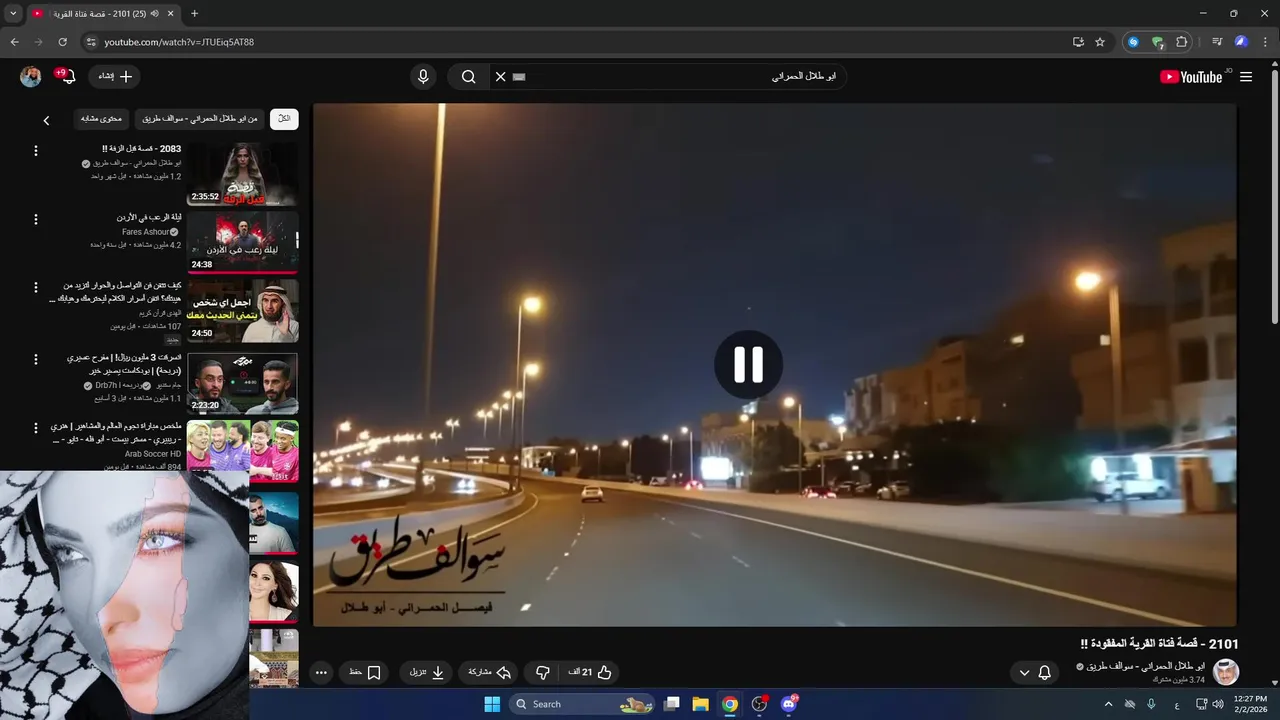The width and height of the screenshot is (1280, 720).
Task: Open the Arab Soccer HD channel link
Action: (x=153, y=454)
